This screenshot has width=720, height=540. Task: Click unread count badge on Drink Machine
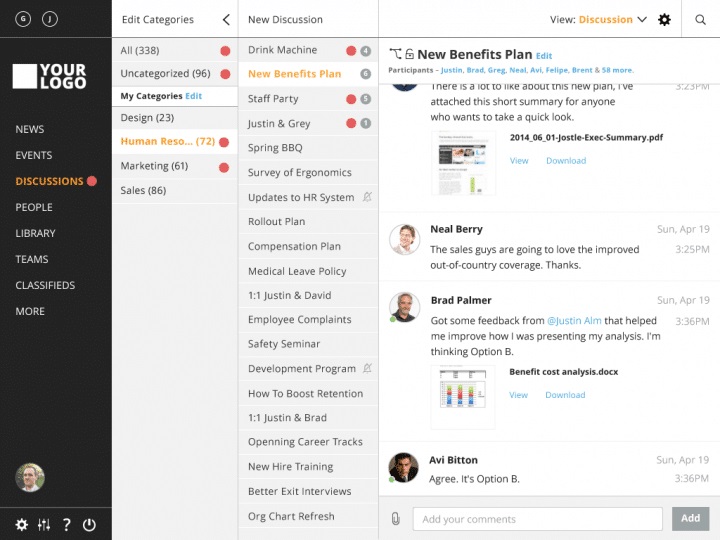pyautogui.click(x=366, y=51)
